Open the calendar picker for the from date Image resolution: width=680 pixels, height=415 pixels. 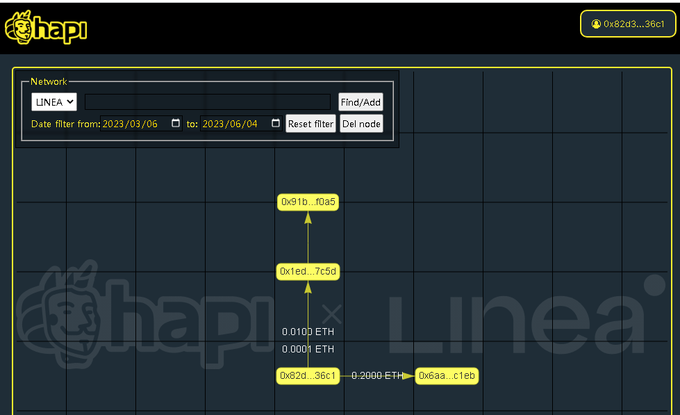pyautogui.click(x=175, y=123)
